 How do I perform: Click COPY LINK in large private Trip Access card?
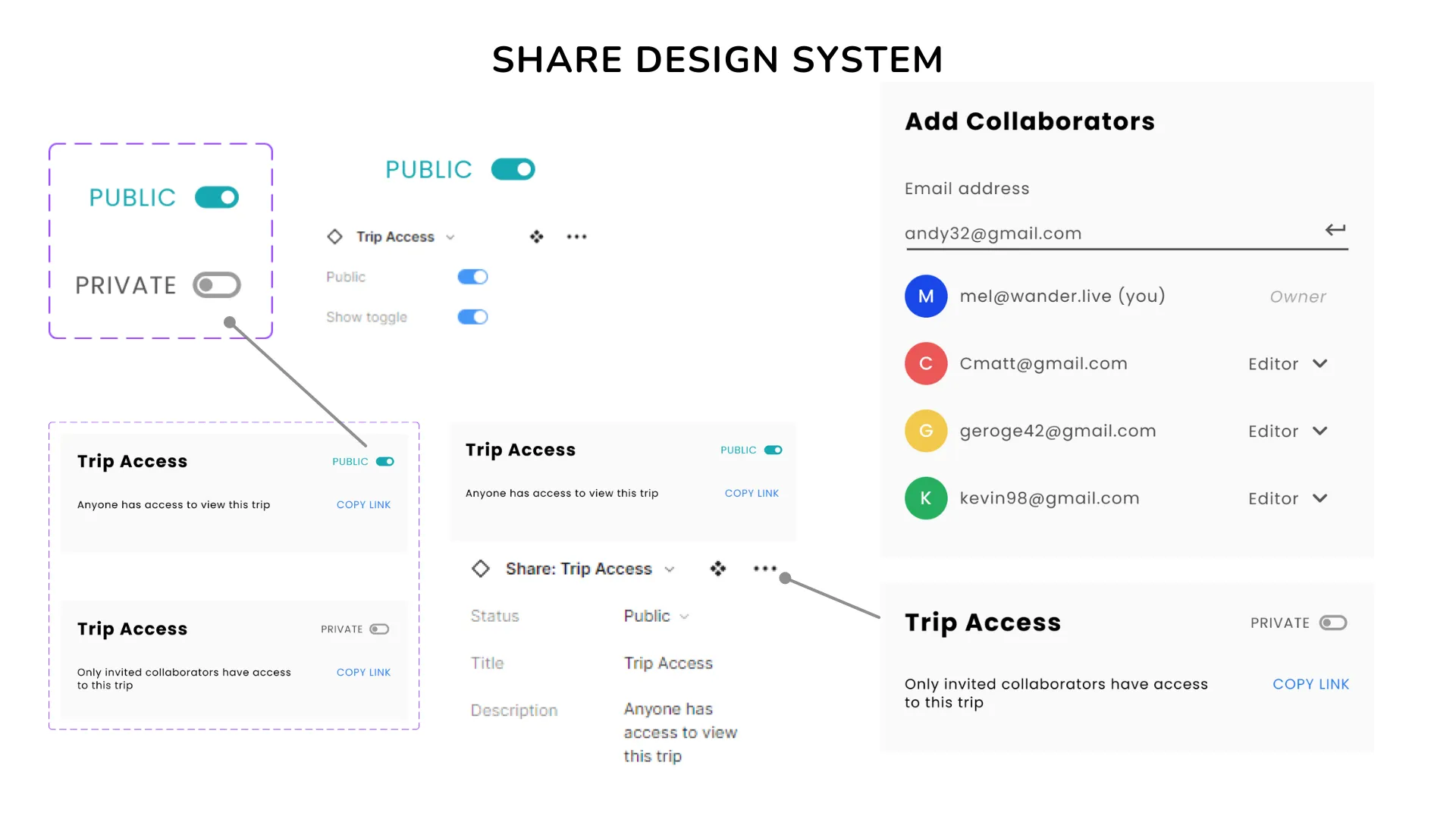click(1310, 684)
